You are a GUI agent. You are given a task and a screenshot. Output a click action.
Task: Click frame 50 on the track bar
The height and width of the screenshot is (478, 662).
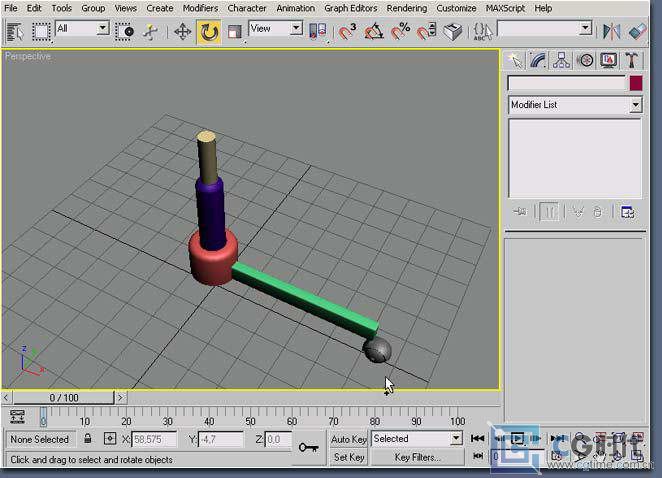click(250, 416)
